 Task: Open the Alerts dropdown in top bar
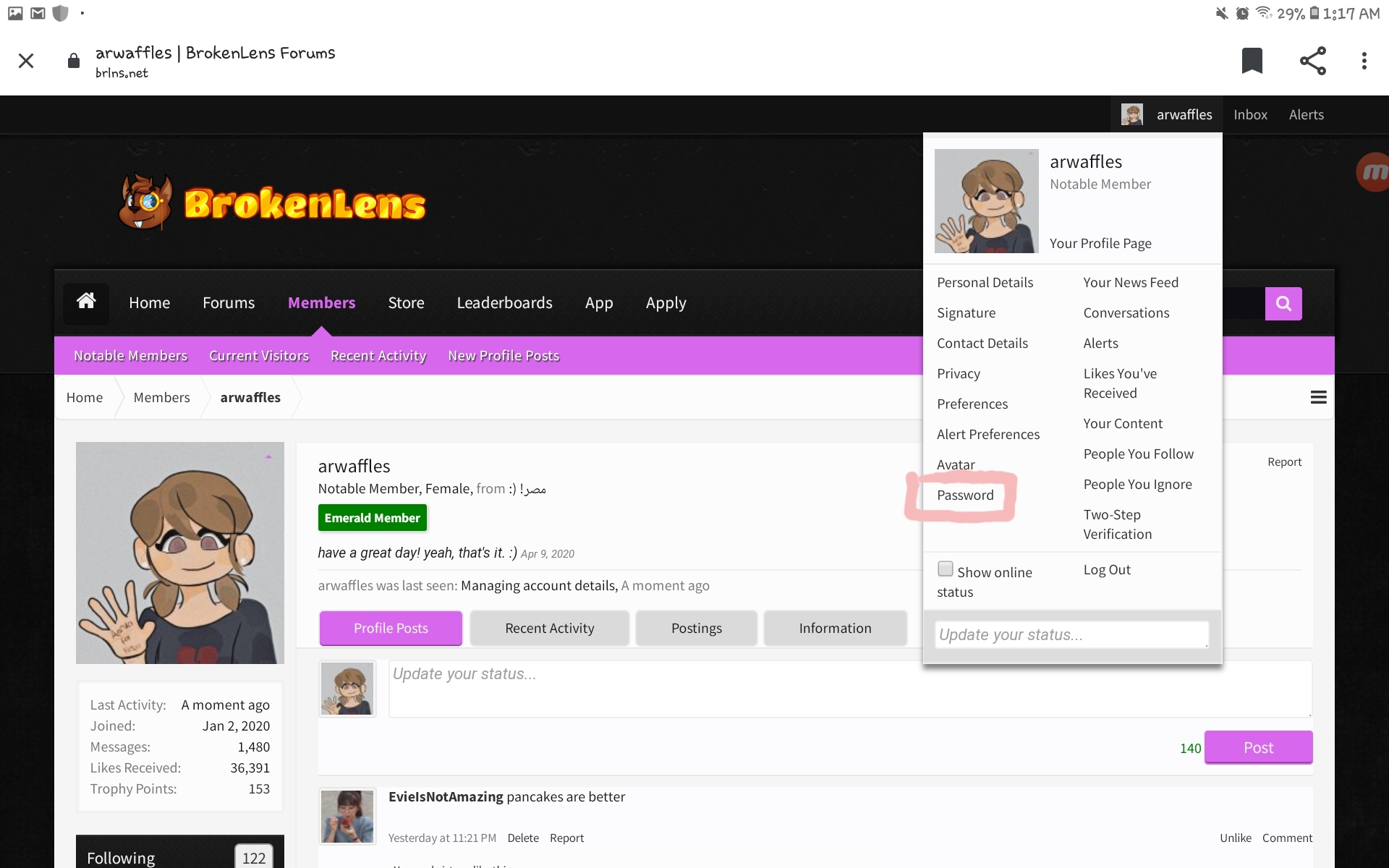coord(1306,114)
